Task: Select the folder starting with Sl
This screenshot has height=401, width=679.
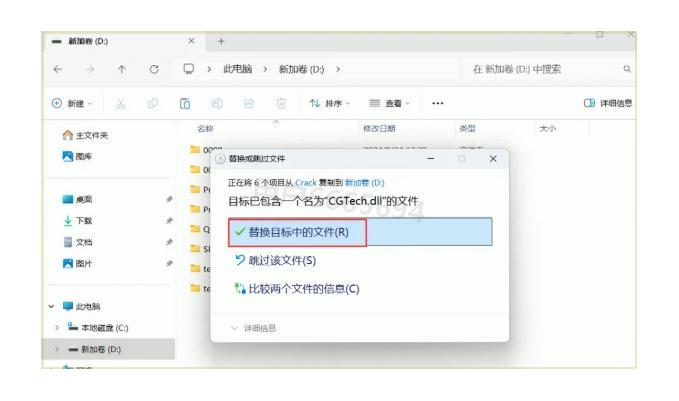Action: click(x=200, y=249)
